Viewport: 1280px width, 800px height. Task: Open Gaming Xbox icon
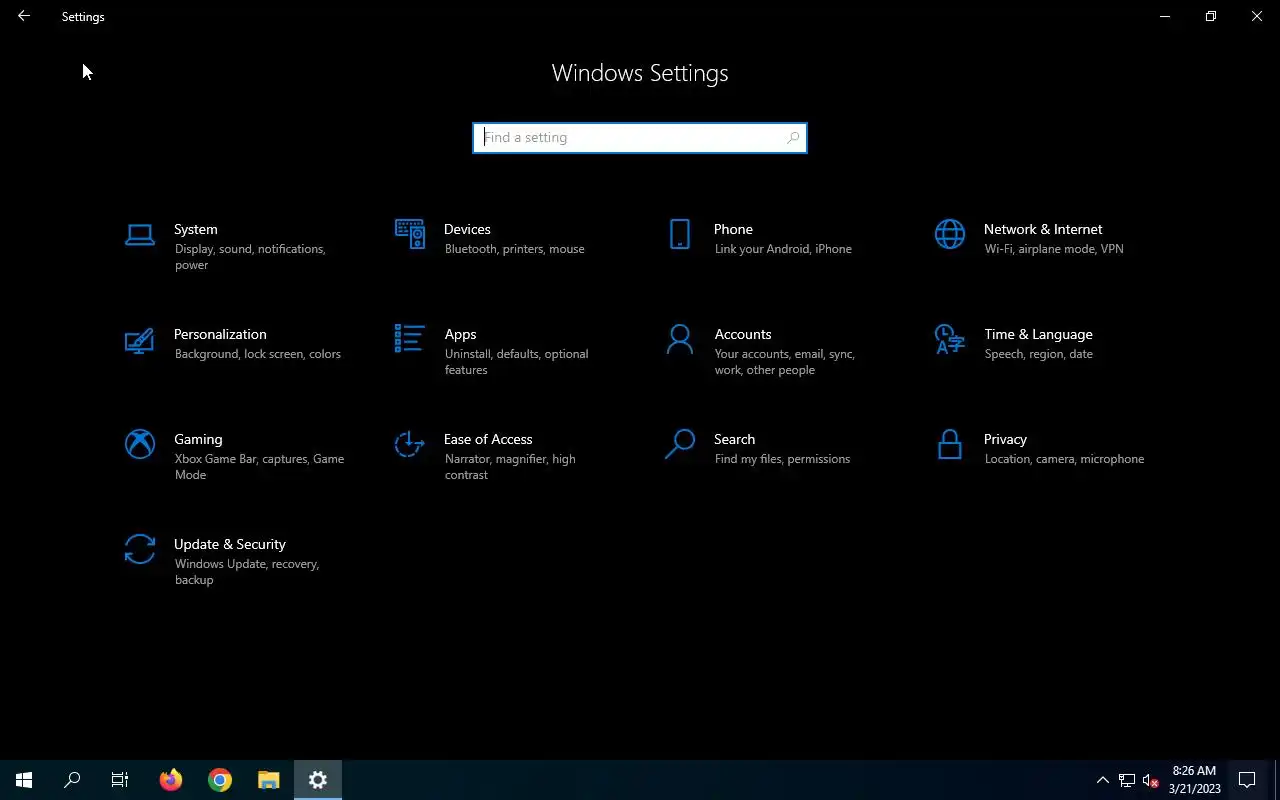click(x=140, y=444)
